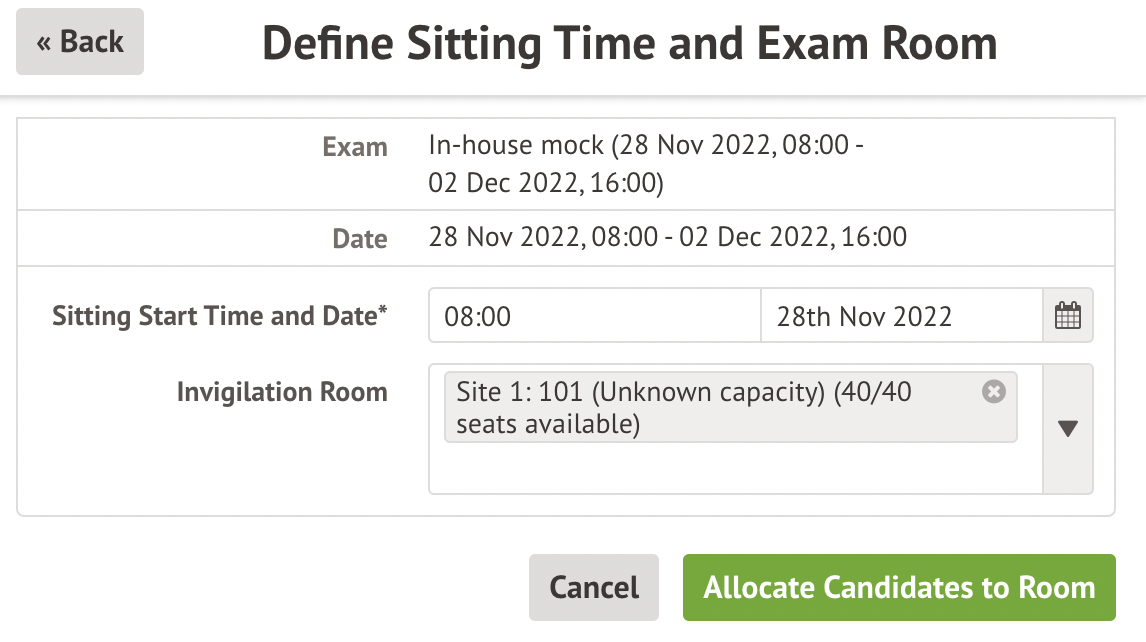Click the In-house mock exam name text
Image resolution: width=1146 pixels, height=642 pixels.
(x=515, y=147)
